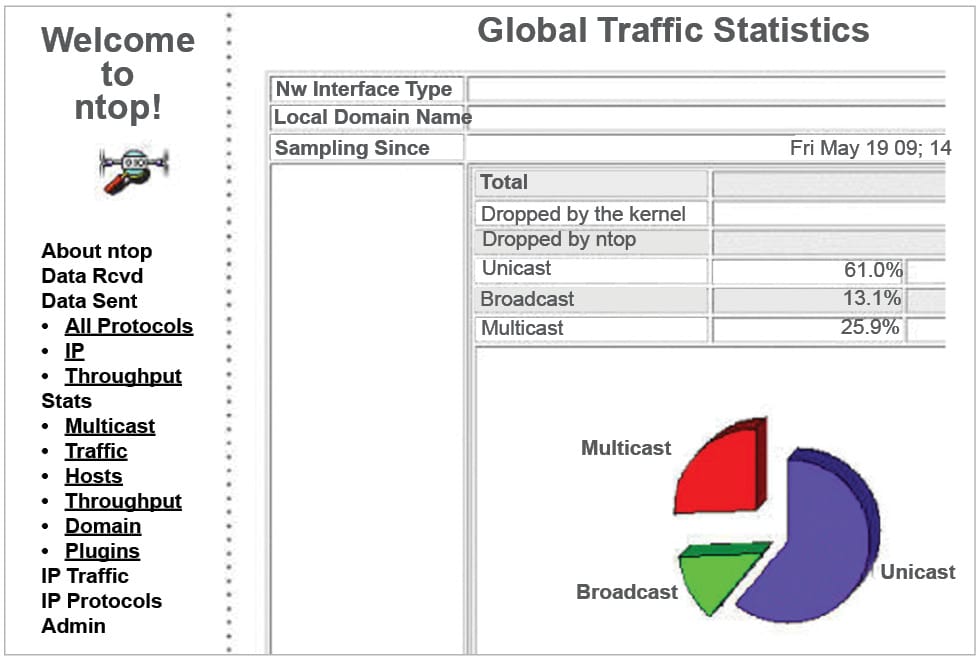Open the Plugins link

tap(102, 551)
